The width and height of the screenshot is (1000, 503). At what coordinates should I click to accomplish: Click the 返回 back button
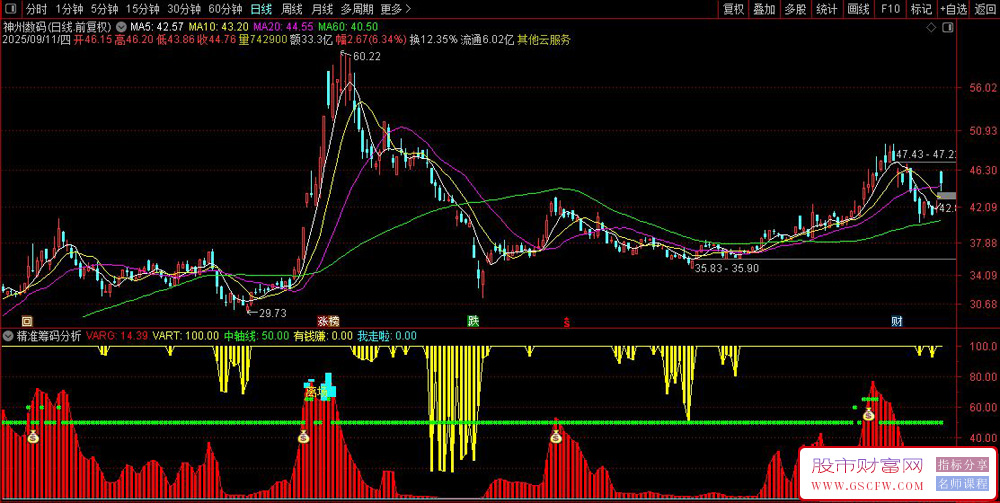point(985,9)
